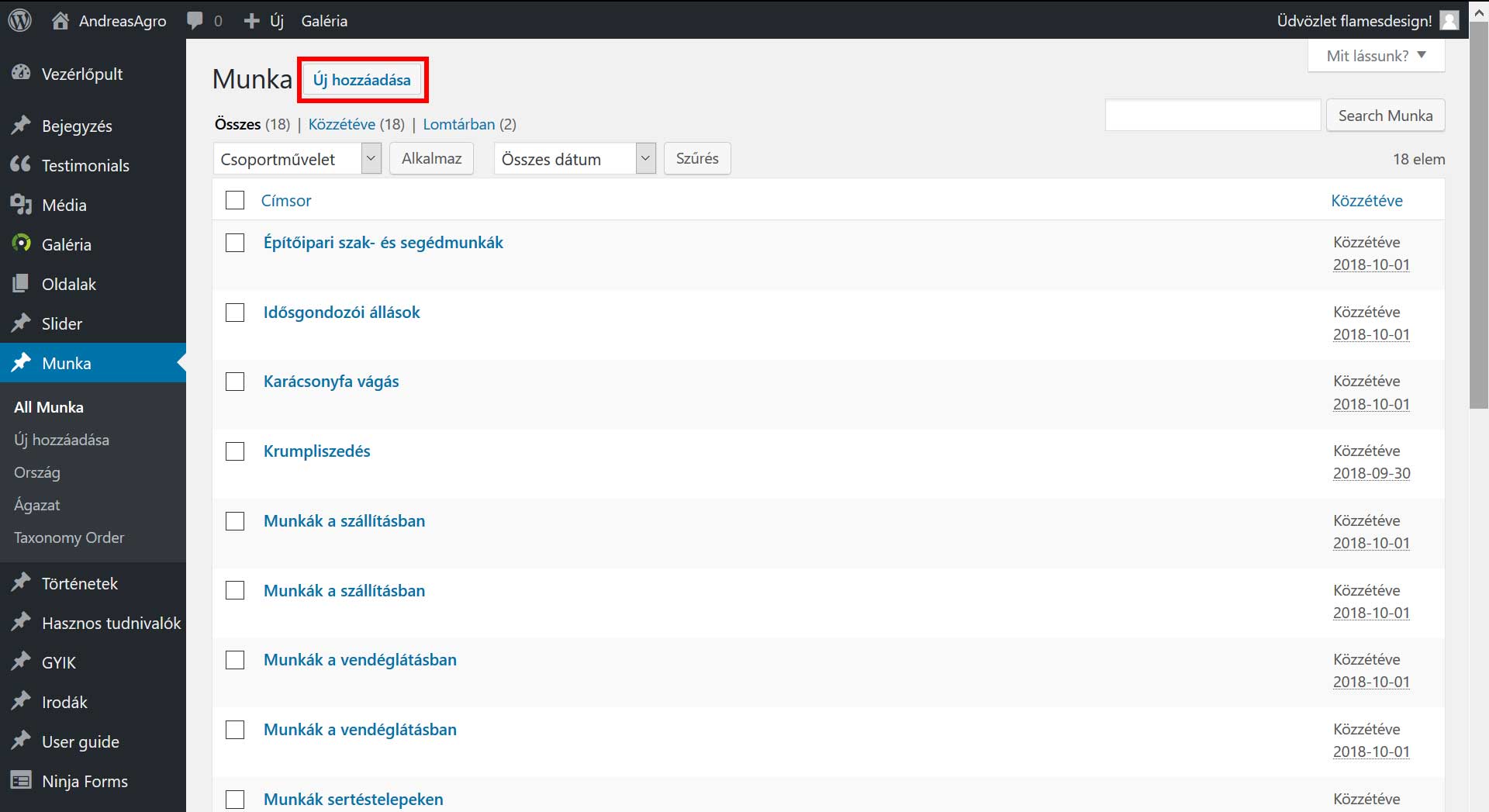The image size is (1489, 812).
Task: Click the Testimonials quote icon
Action: click(x=21, y=164)
